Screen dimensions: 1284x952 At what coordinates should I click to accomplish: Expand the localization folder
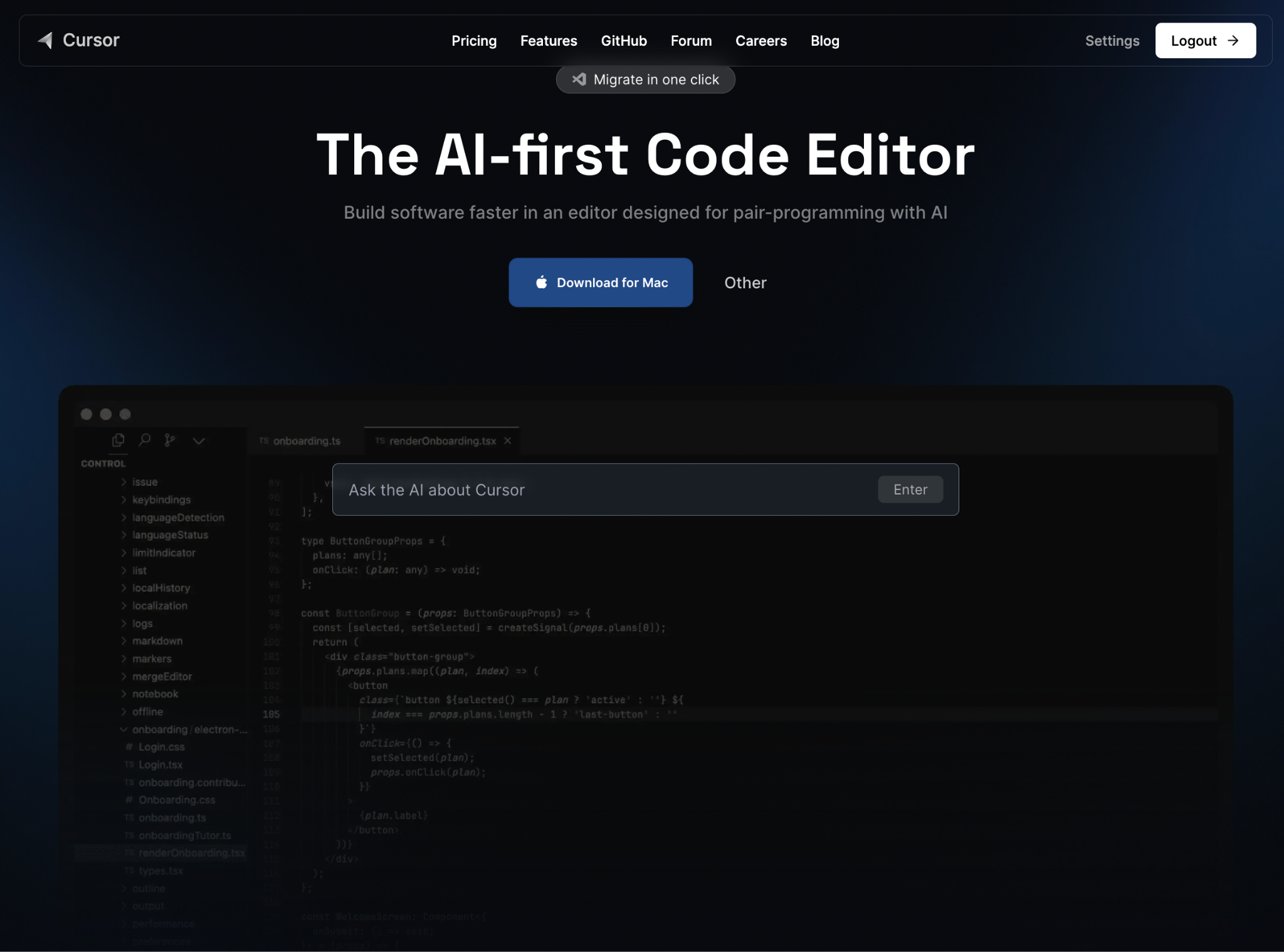[154, 605]
